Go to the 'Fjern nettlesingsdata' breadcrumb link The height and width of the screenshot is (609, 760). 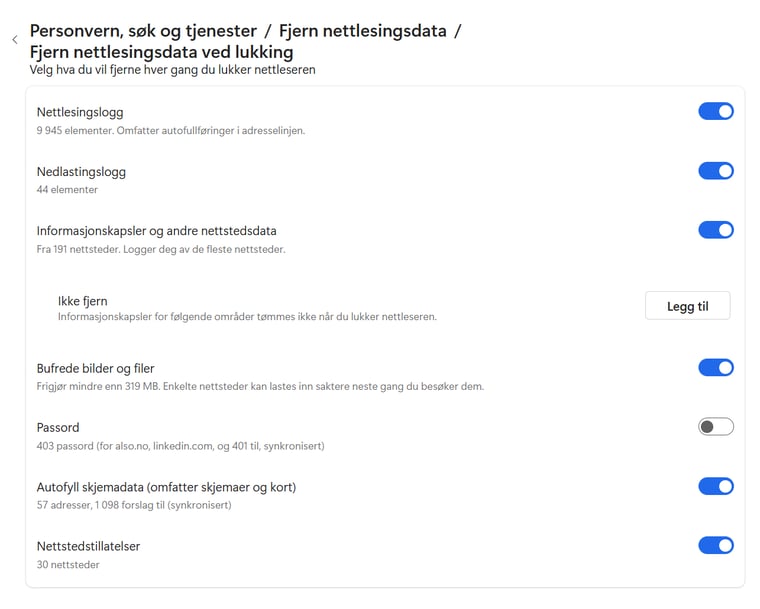click(362, 30)
